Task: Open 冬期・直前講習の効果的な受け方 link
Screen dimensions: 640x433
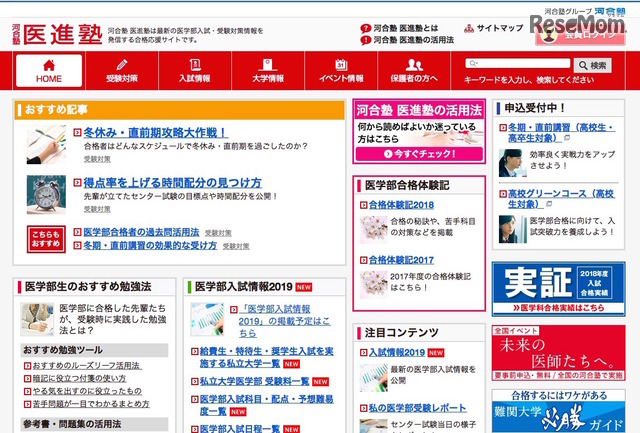Action: [x=150, y=245]
